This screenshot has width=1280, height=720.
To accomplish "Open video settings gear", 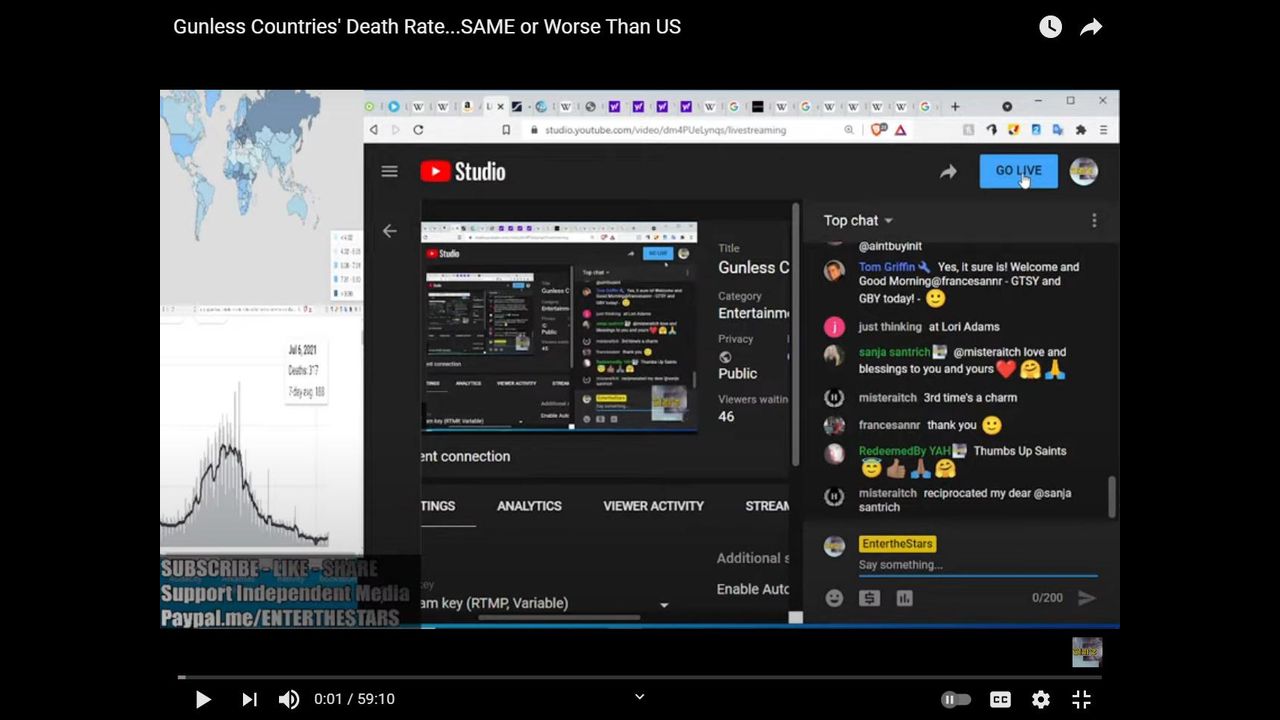I will [1041, 699].
